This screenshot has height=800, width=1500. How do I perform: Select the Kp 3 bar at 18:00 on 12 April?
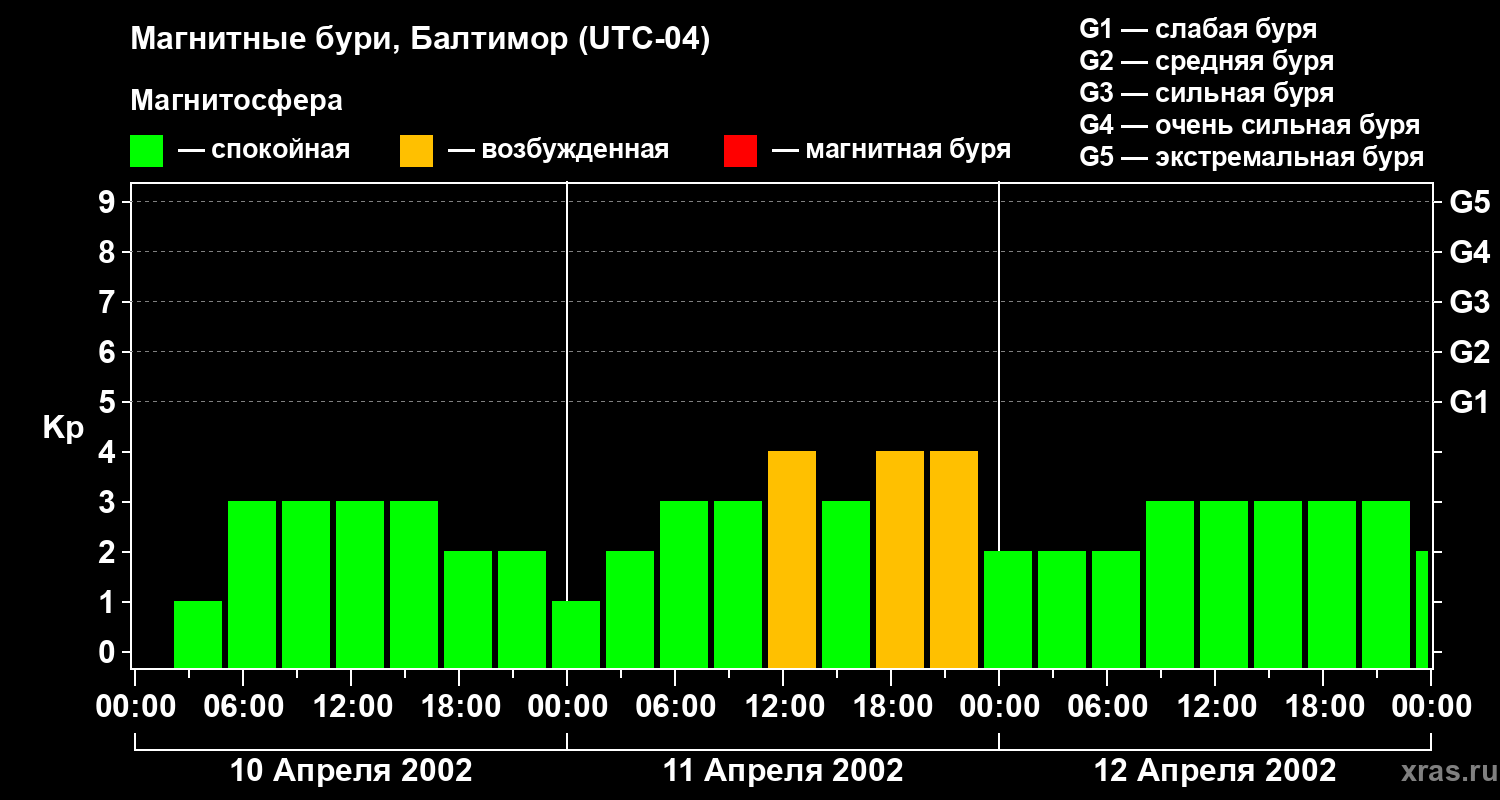coord(1332,585)
